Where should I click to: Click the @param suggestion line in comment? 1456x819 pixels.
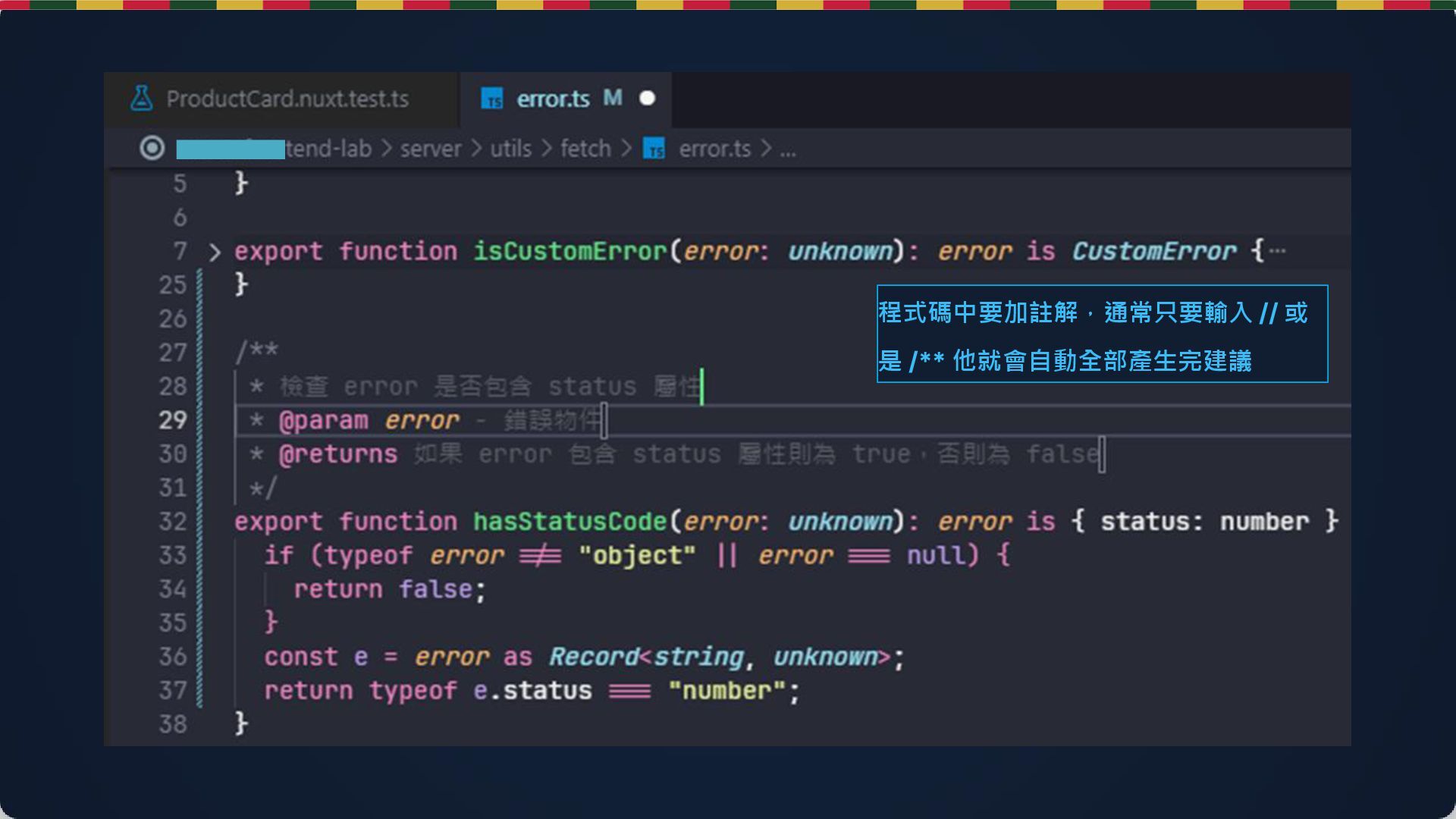[425, 420]
